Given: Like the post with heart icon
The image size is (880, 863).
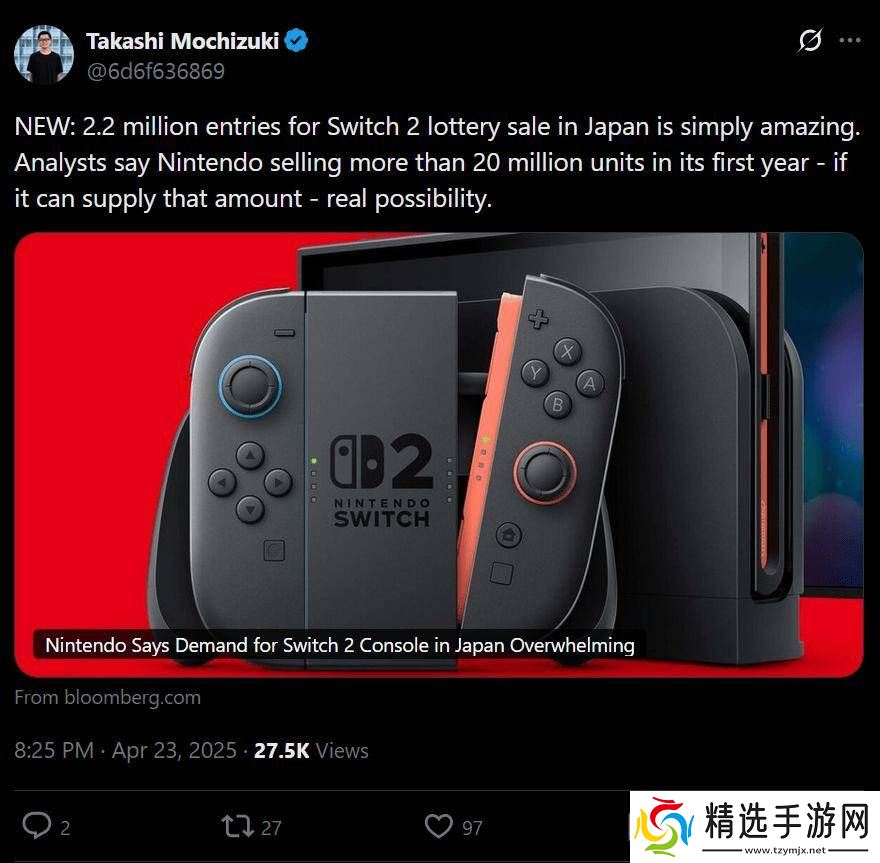Looking at the screenshot, I should point(438,826).
